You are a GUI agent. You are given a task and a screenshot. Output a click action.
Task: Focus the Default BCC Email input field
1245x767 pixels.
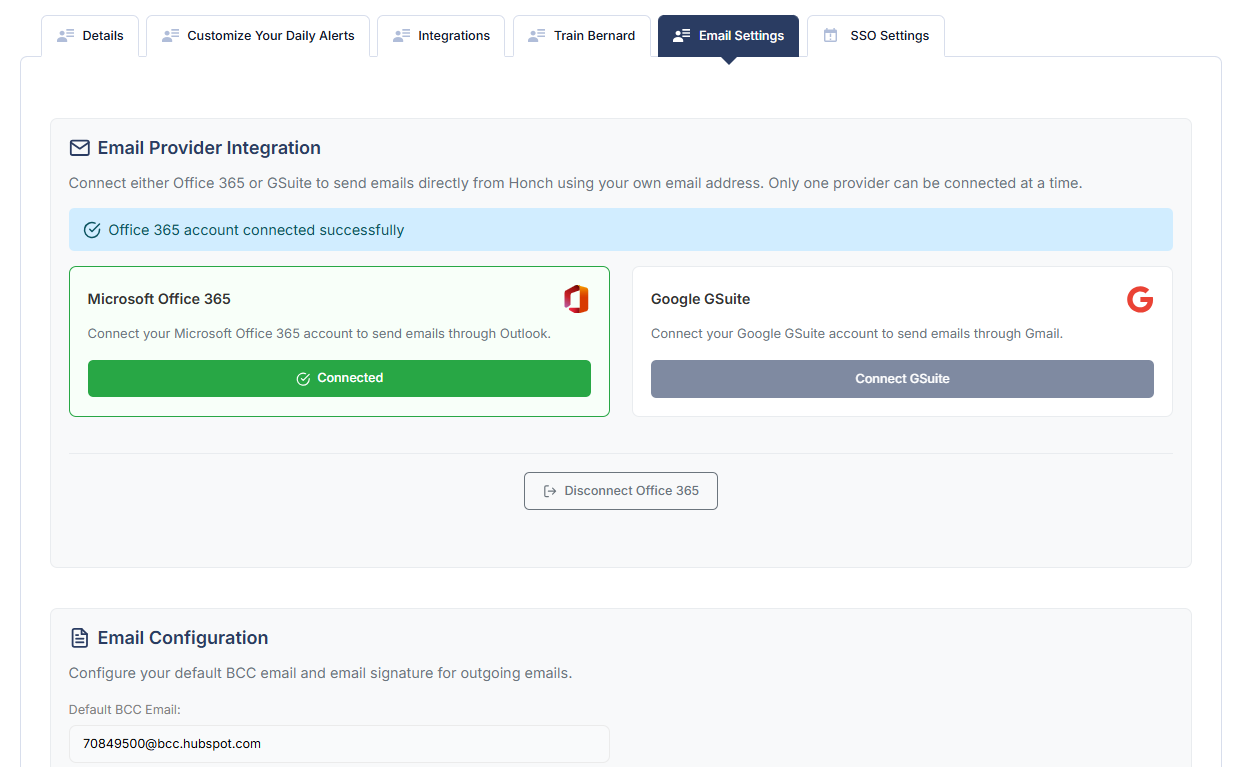pos(339,744)
